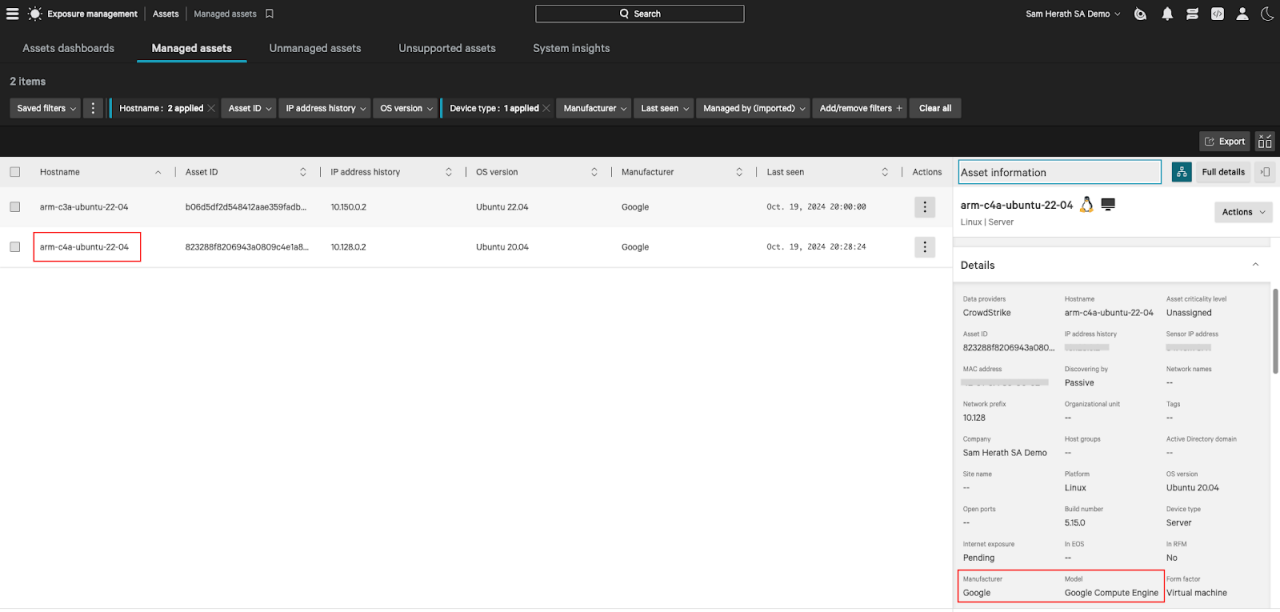
Task: Click Exposure management breadcrumb
Action: tap(92, 14)
